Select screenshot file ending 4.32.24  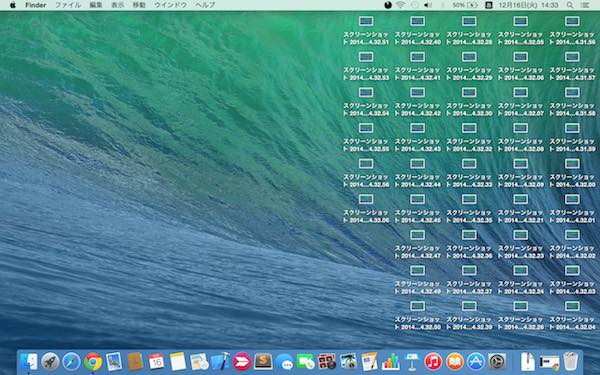point(520,280)
